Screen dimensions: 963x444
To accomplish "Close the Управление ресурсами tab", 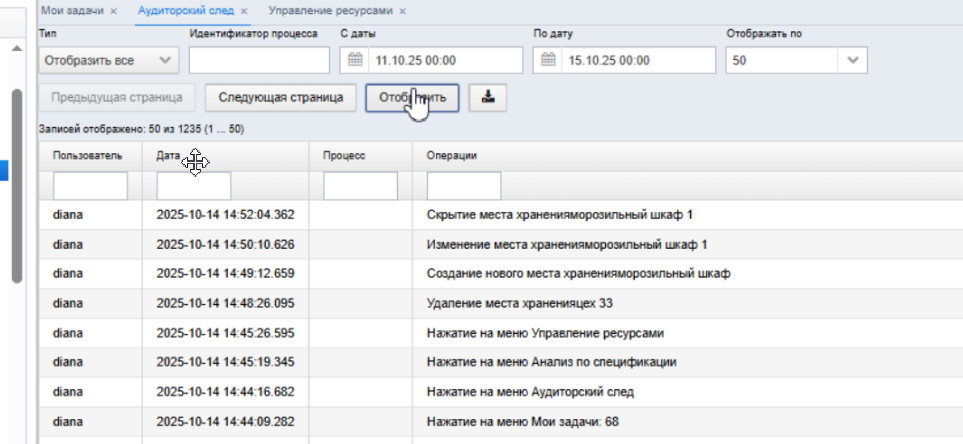I will pyautogui.click(x=402, y=11).
